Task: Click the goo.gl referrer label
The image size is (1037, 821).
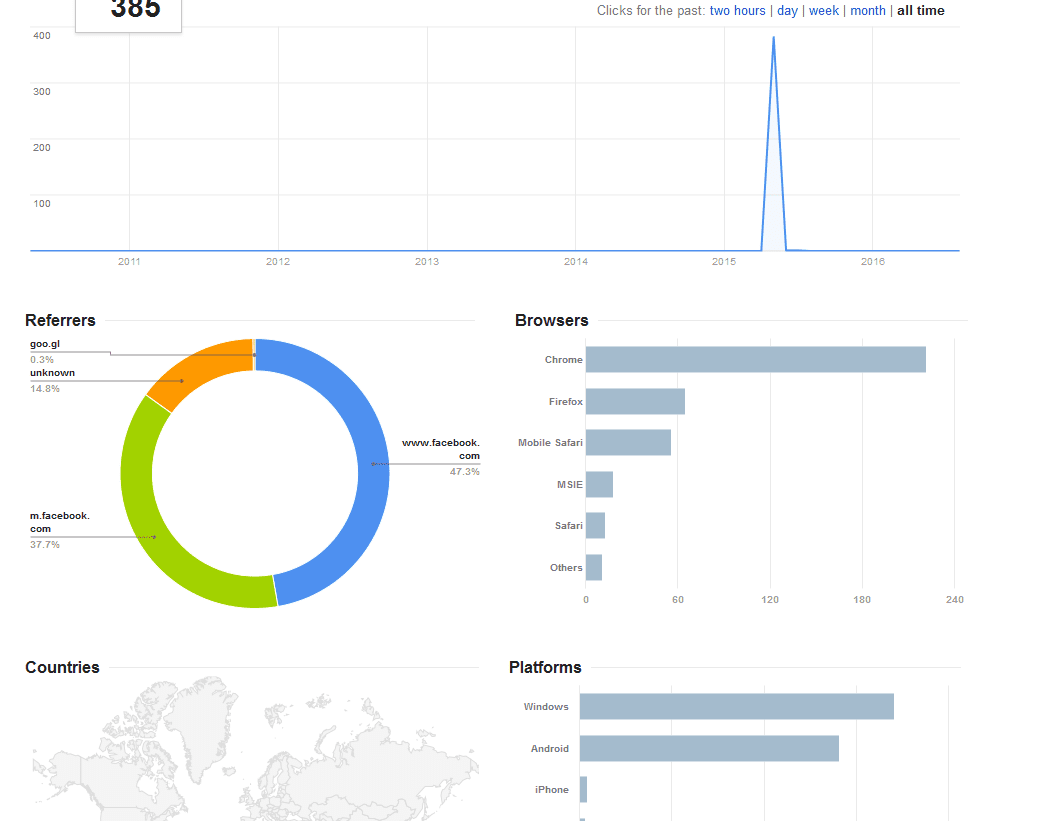Action: (x=45, y=344)
